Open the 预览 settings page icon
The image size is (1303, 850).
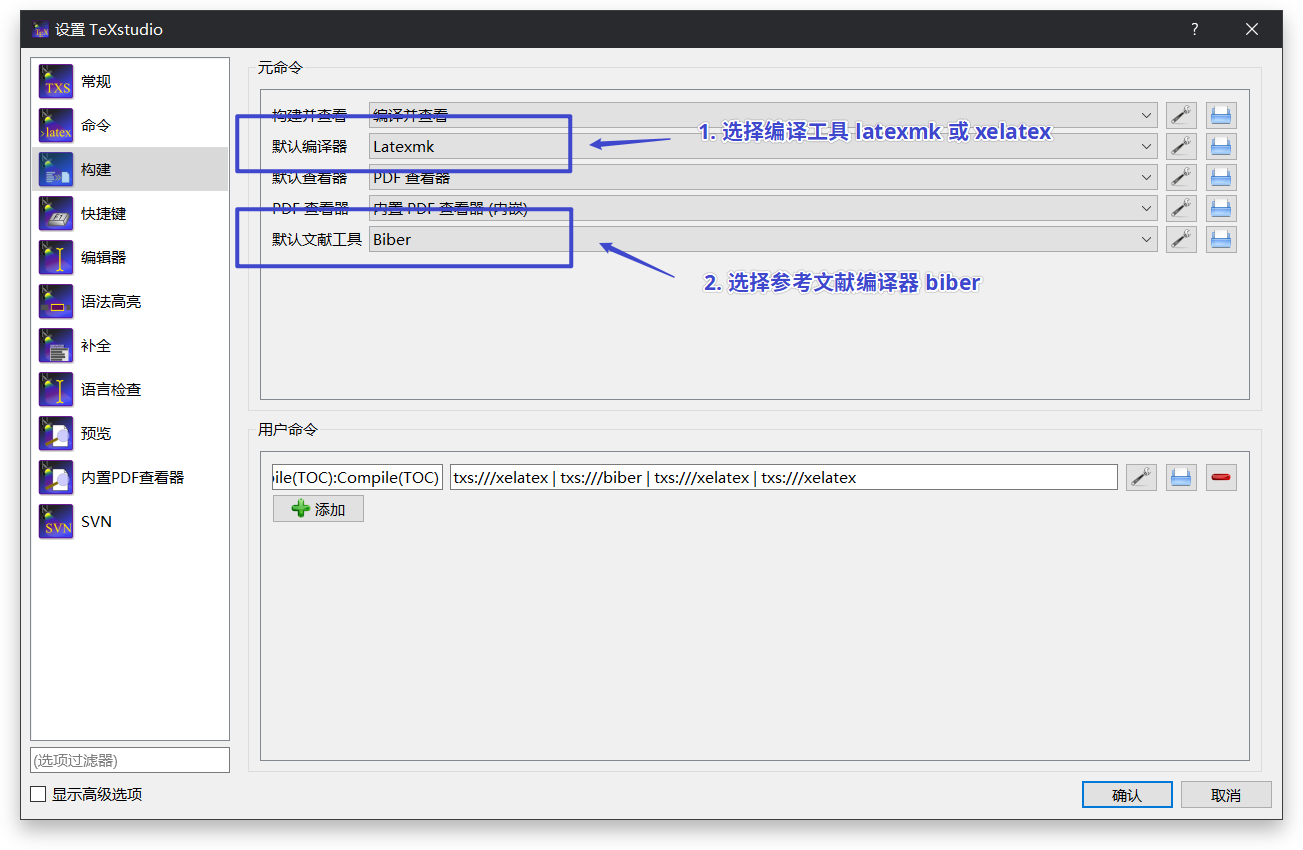tap(56, 433)
